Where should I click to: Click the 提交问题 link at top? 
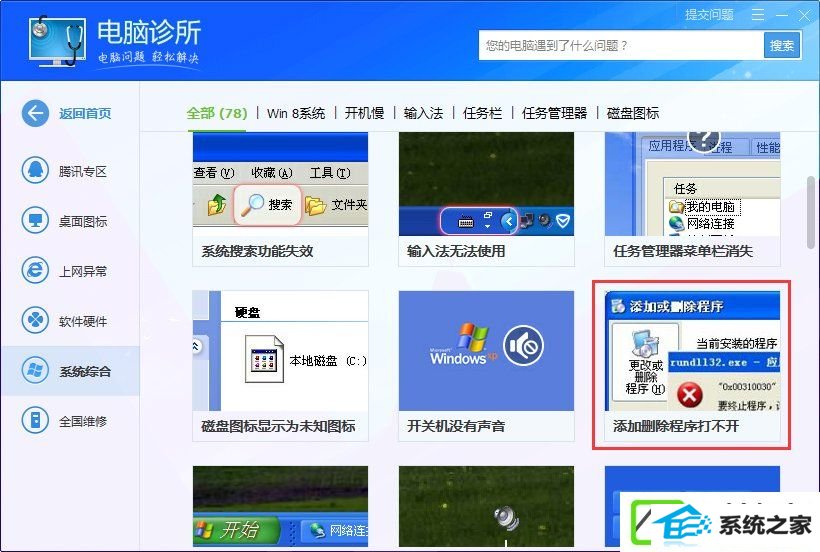[709, 15]
